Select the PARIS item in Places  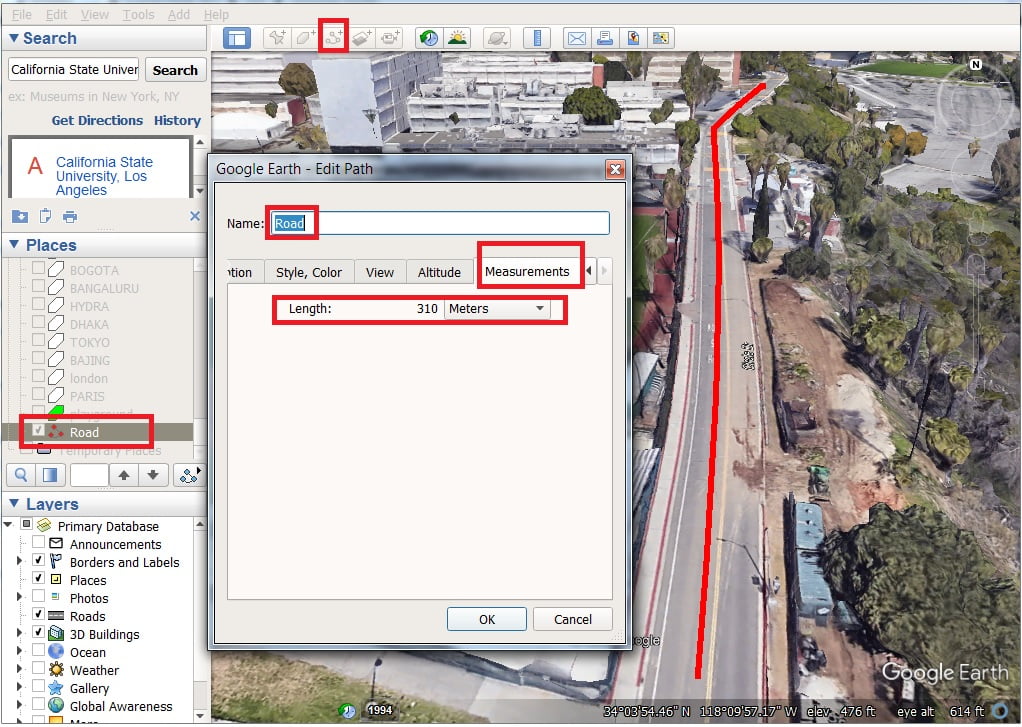87,396
